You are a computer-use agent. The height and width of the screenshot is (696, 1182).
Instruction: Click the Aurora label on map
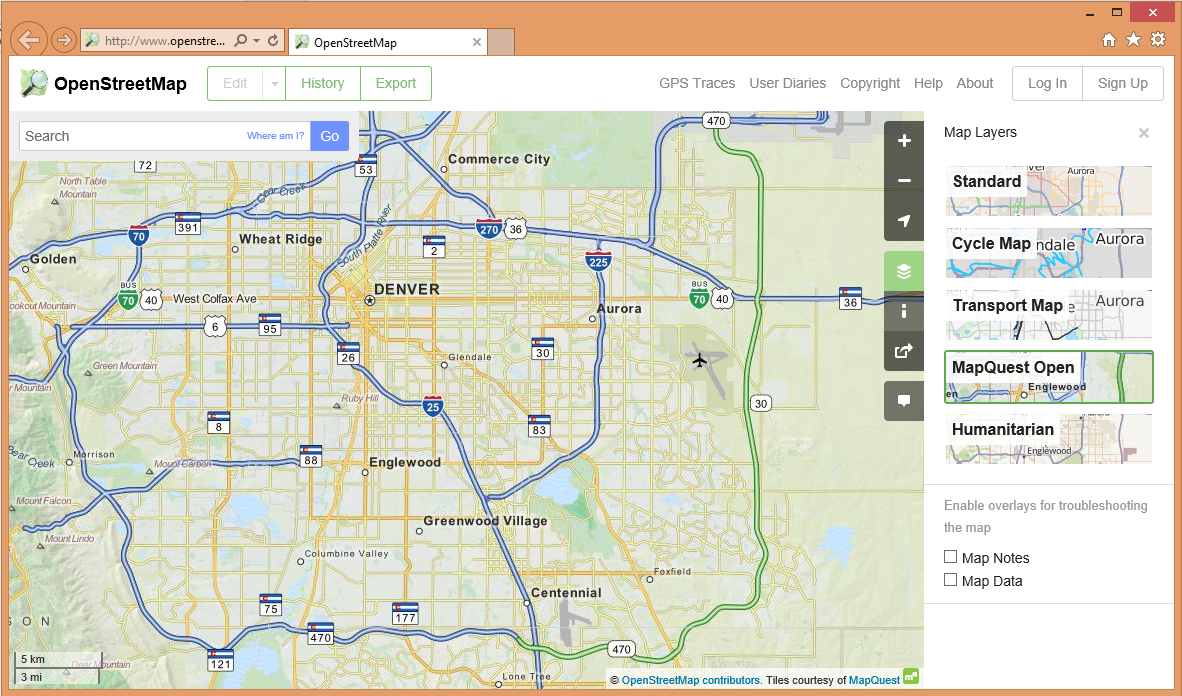point(619,308)
